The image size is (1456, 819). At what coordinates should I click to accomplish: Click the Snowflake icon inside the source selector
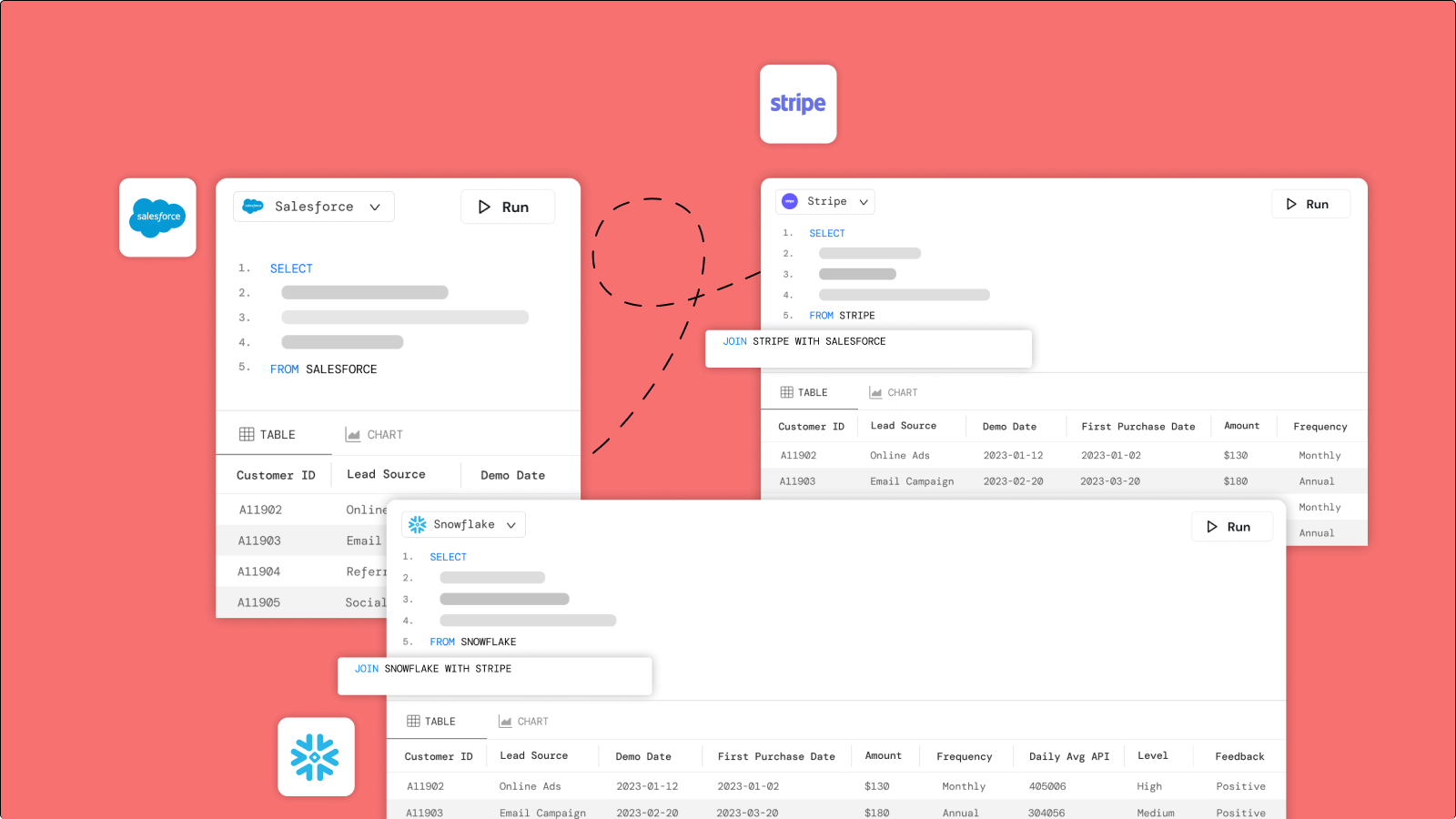(418, 524)
